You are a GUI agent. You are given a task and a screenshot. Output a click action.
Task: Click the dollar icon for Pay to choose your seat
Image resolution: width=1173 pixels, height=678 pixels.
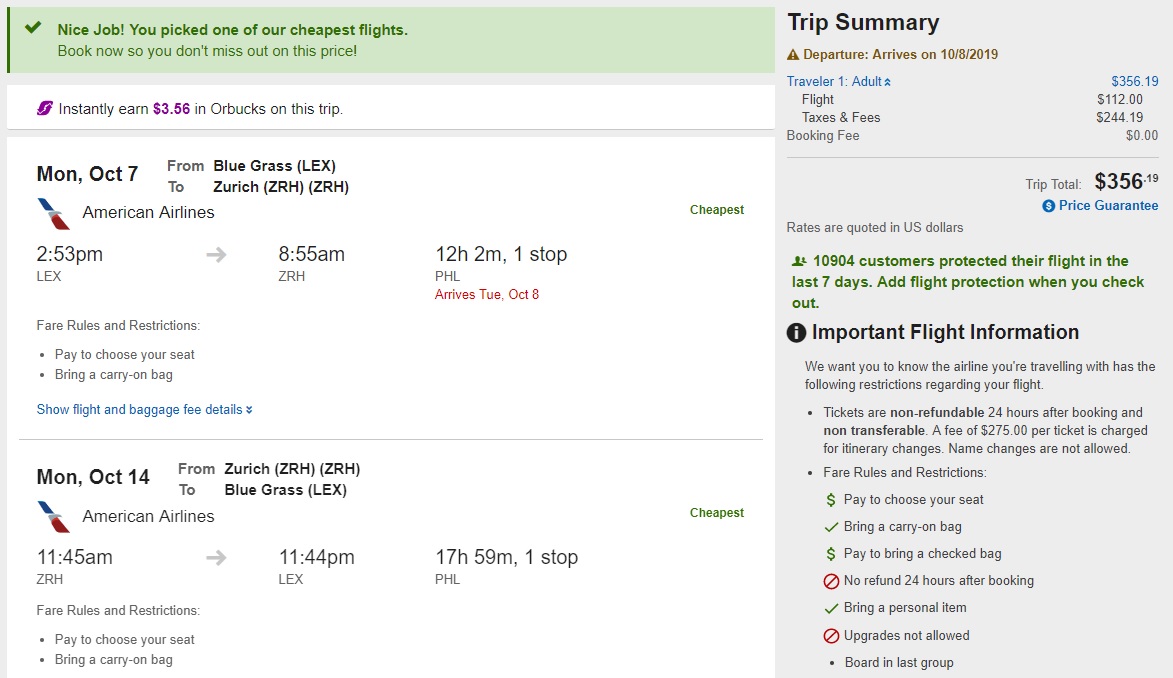click(830, 500)
